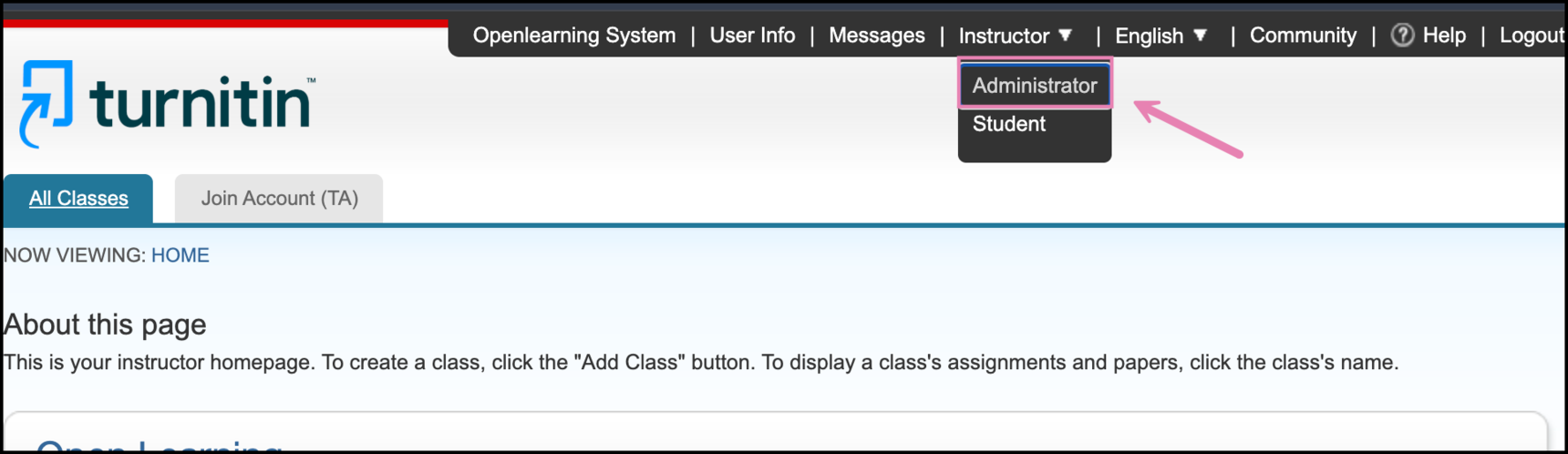This screenshot has height=454, width=1568.
Task: Log out using the Logout link
Action: click(1532, 36)
